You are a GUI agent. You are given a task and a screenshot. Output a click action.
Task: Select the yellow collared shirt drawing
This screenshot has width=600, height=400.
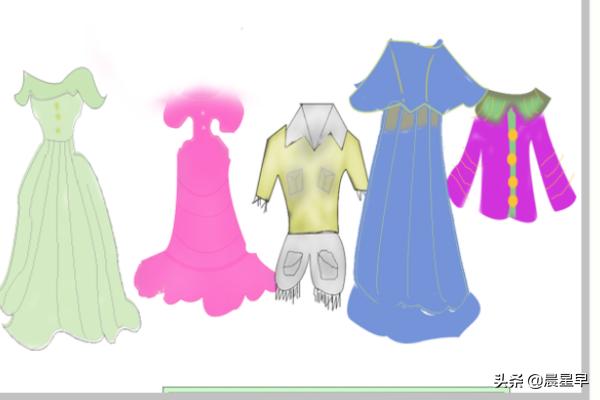[x=310, y=168]
